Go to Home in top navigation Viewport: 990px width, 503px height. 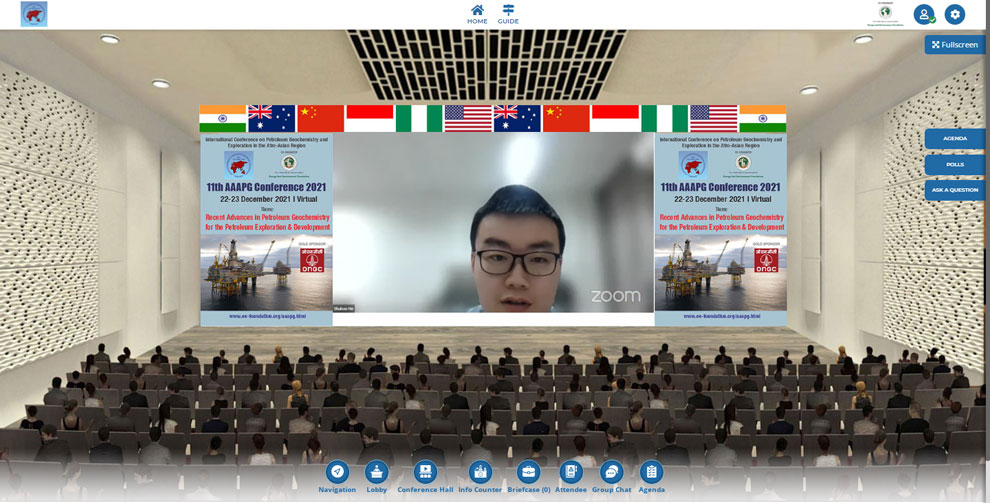[x=477, y=14]
